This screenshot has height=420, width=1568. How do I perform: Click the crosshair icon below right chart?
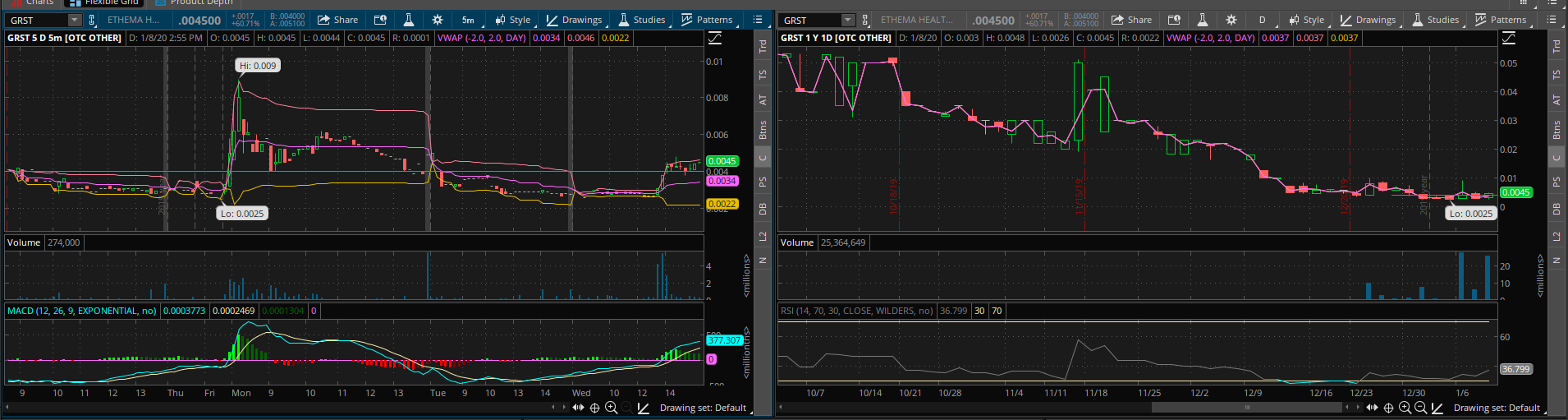(1388, 408)
